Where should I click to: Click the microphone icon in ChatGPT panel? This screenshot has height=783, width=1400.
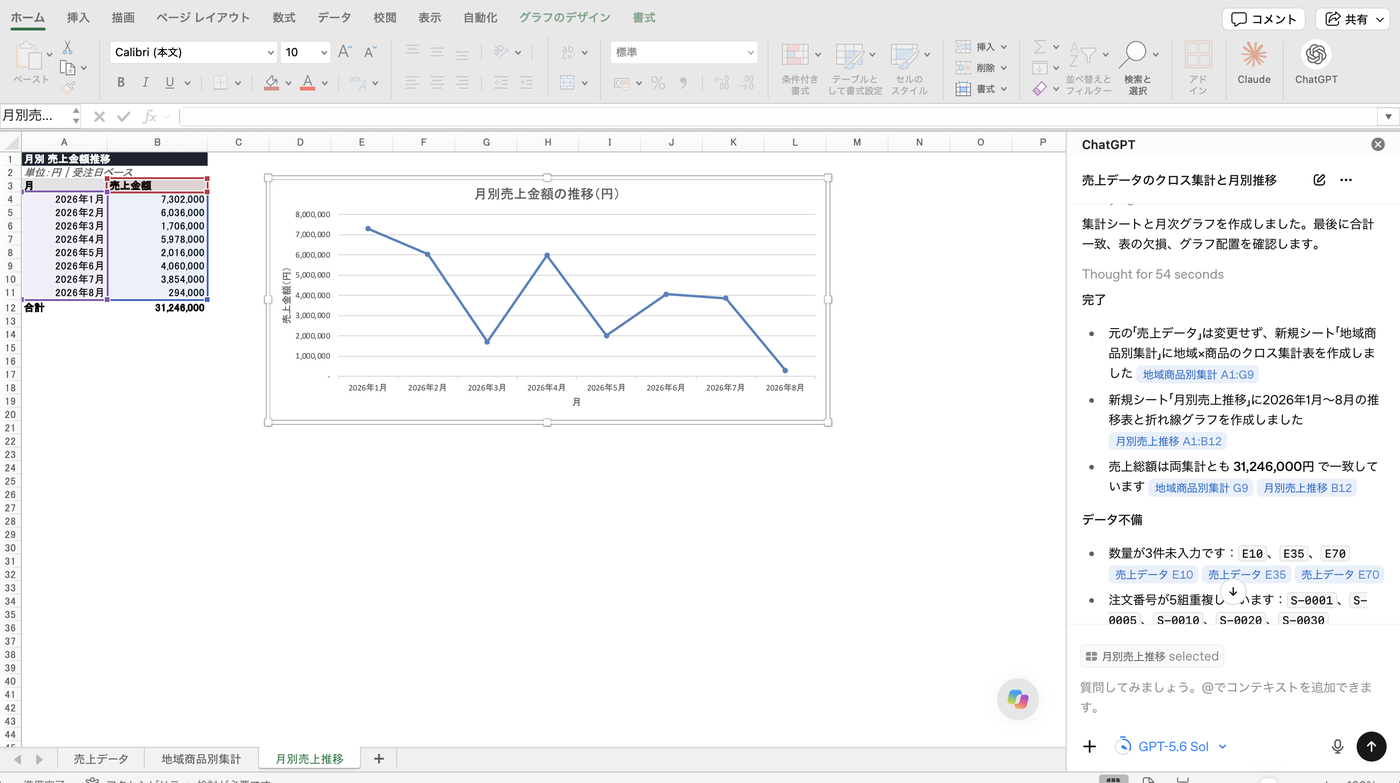click(x=1337, y=746)
